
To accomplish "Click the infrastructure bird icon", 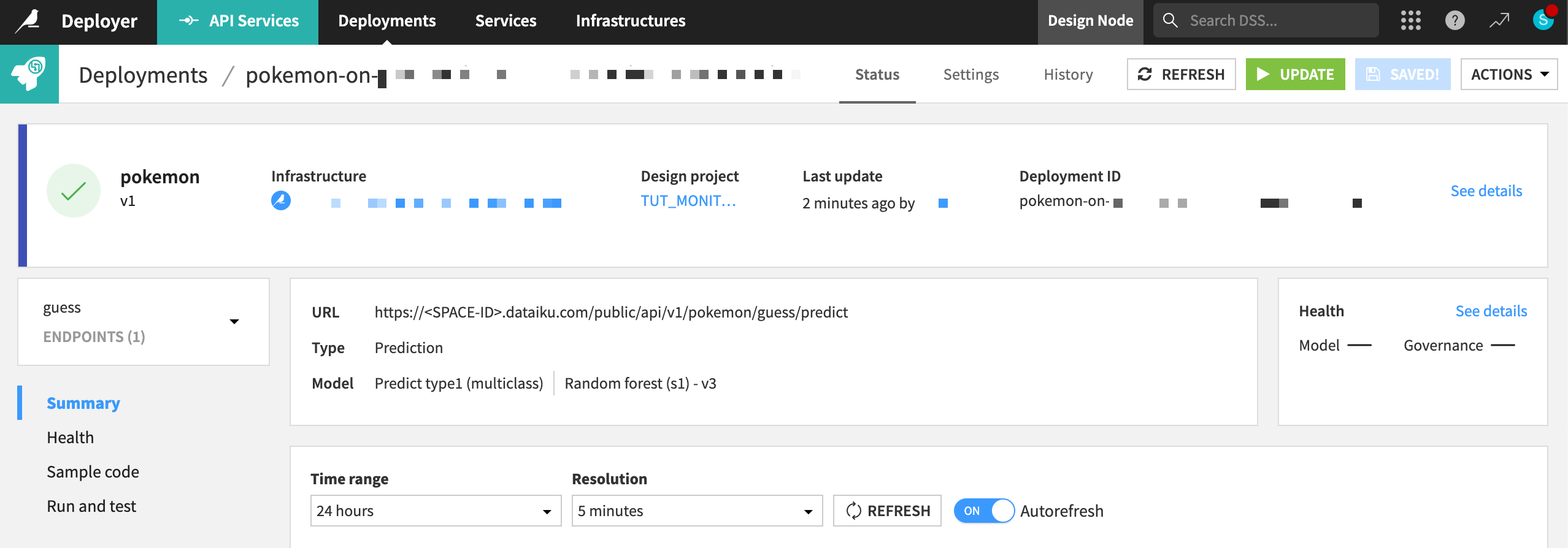I will pyautogui.click(x=281, y=200).
